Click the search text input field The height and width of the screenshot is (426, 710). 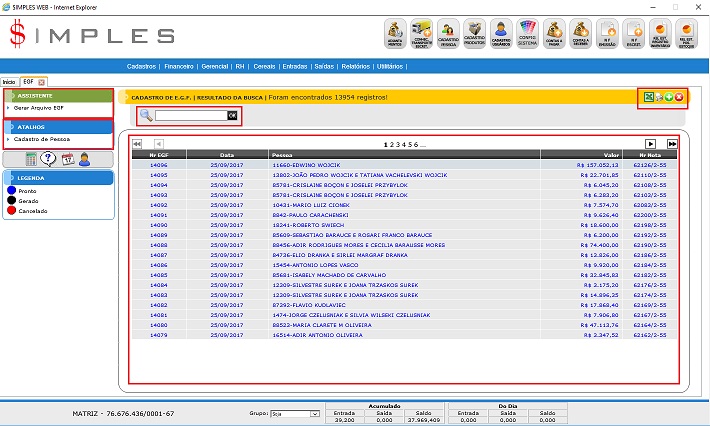(190, 116)
